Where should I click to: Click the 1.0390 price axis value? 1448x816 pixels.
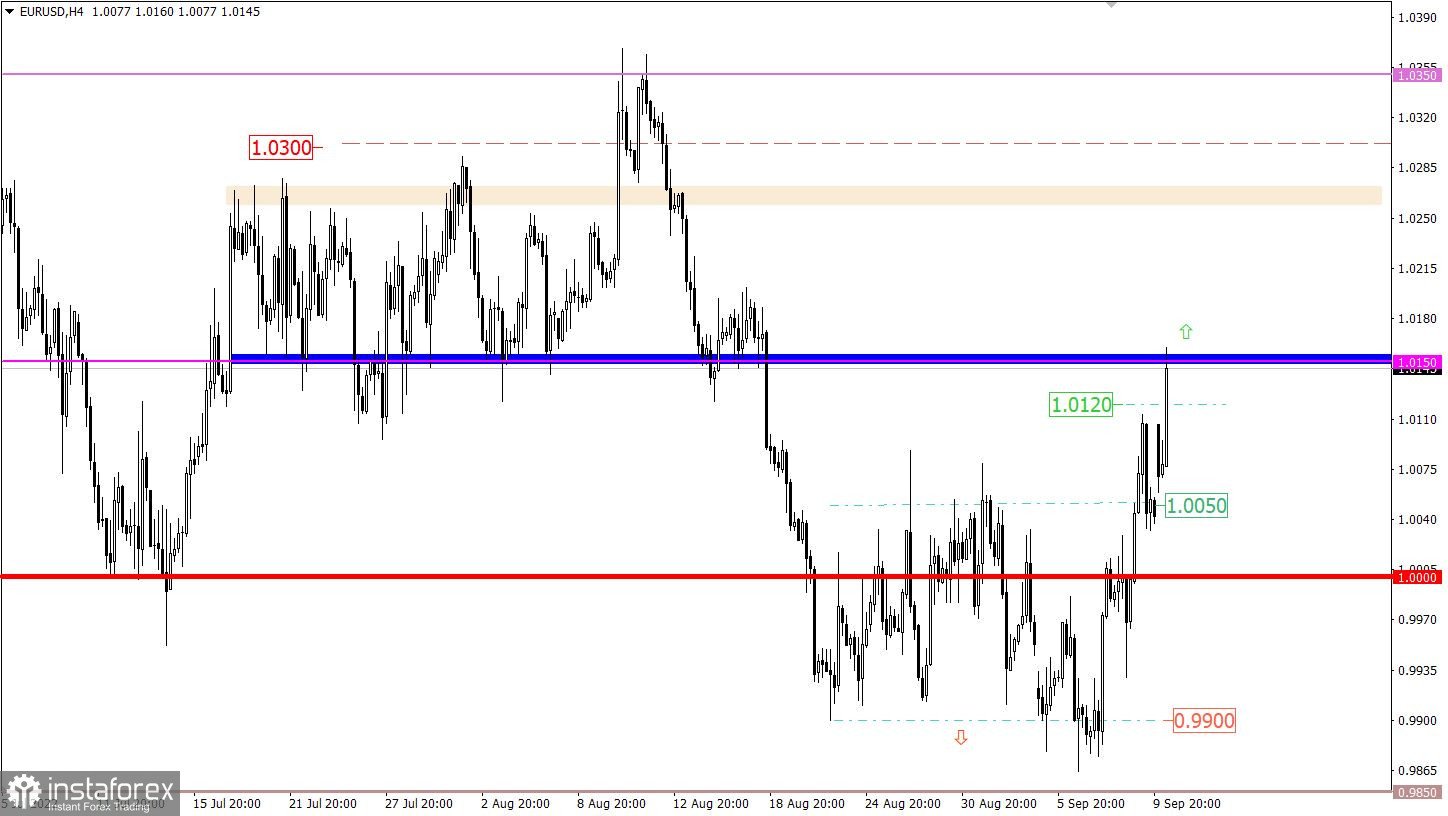click(x=1418, y=18)
